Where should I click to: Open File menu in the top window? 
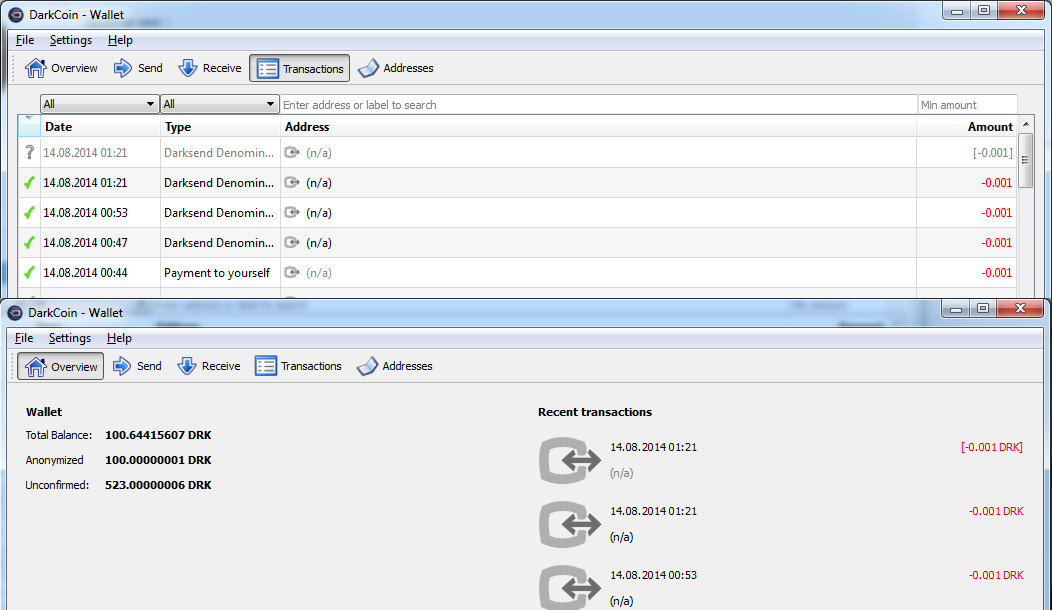point(25,40)
